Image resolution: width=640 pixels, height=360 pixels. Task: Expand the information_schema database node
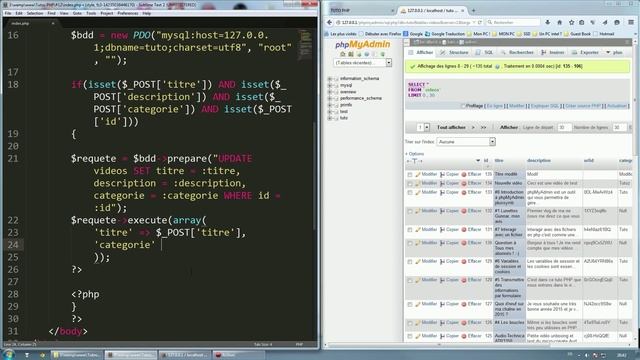pyautogui.click(x=329, y=78)
